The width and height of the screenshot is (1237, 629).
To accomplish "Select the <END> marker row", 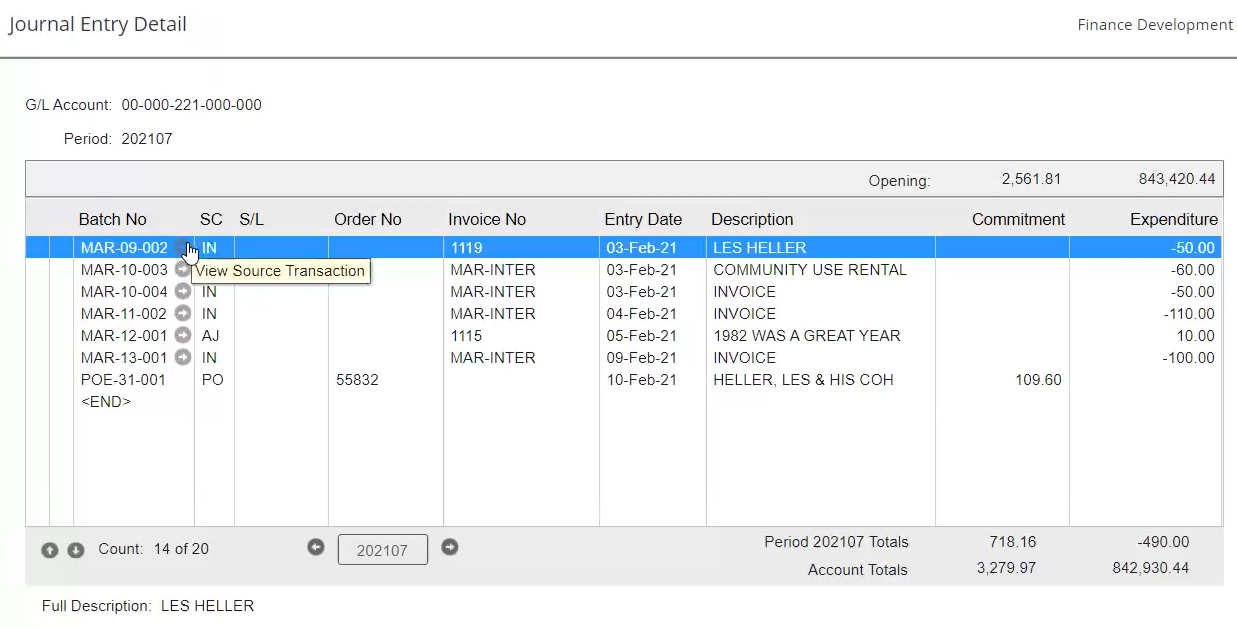I will point(106,402).
